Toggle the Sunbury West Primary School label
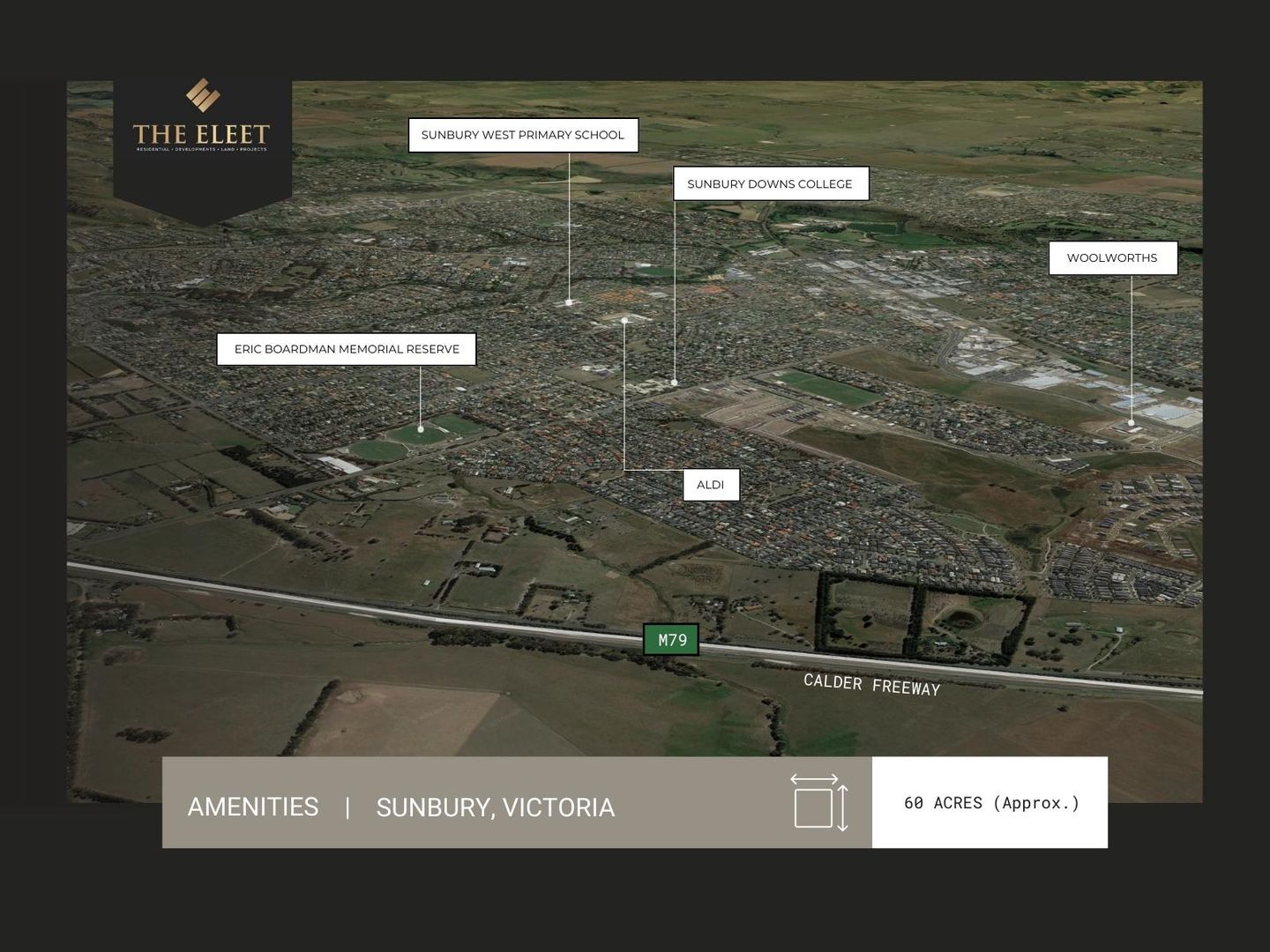Image resolution: width=1270 pixels, height=952 pixels. pos(523,135)
